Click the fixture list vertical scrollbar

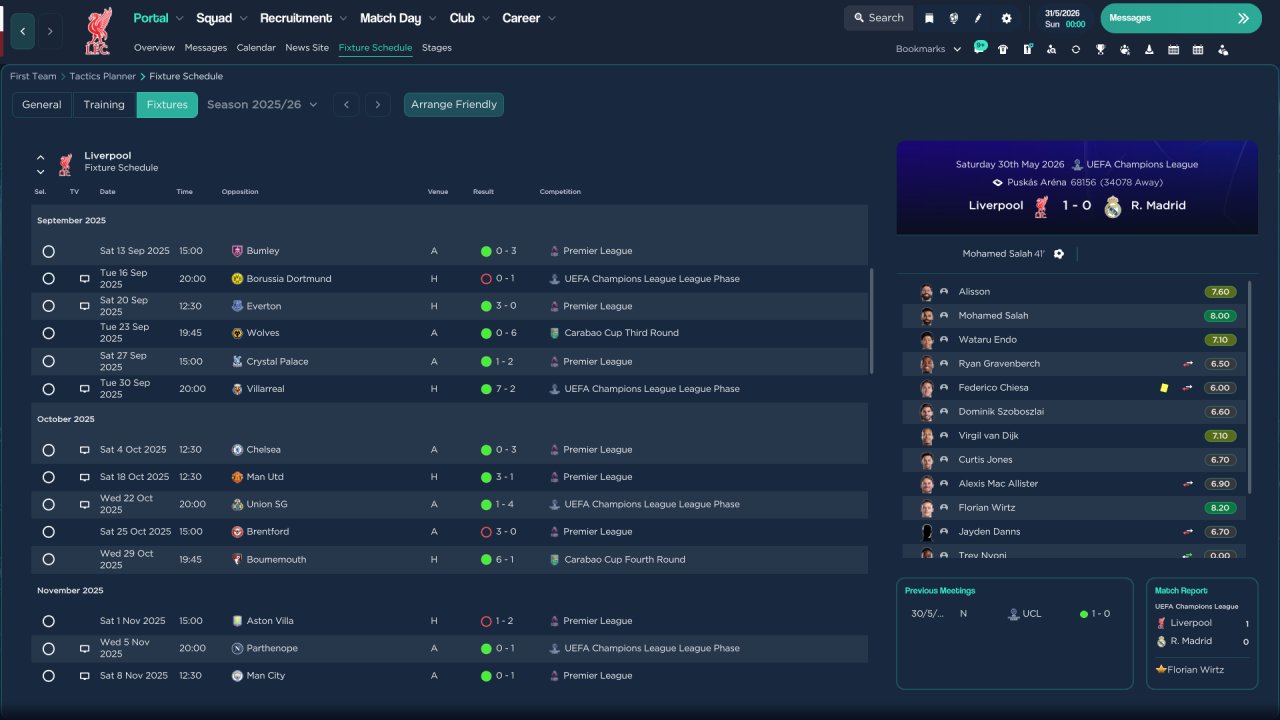coord(872,320)
